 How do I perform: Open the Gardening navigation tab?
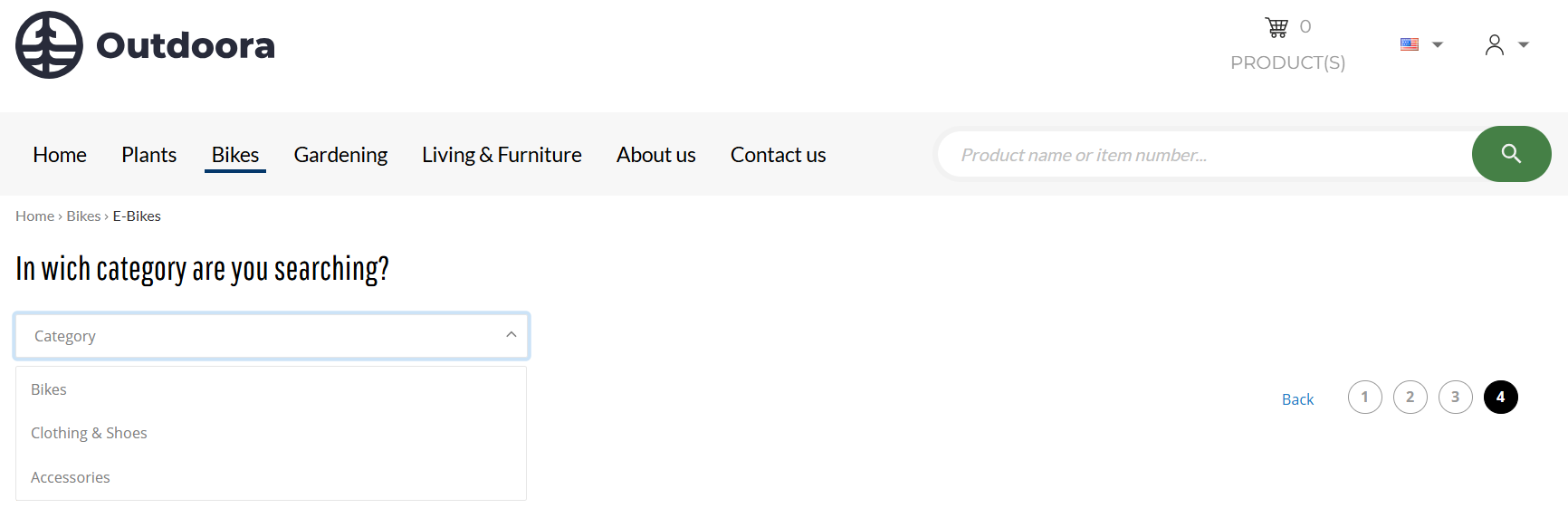click(340, 155)
